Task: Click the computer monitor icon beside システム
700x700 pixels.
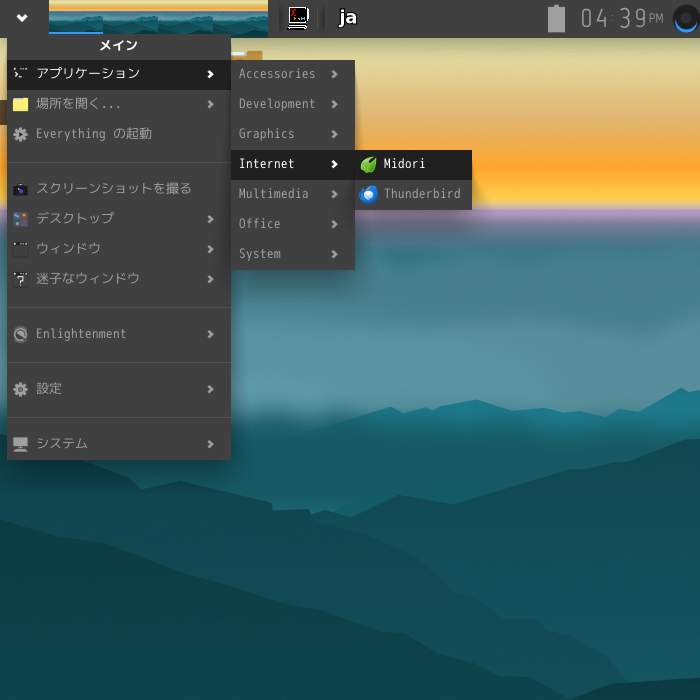Action: tap(21, 444)
